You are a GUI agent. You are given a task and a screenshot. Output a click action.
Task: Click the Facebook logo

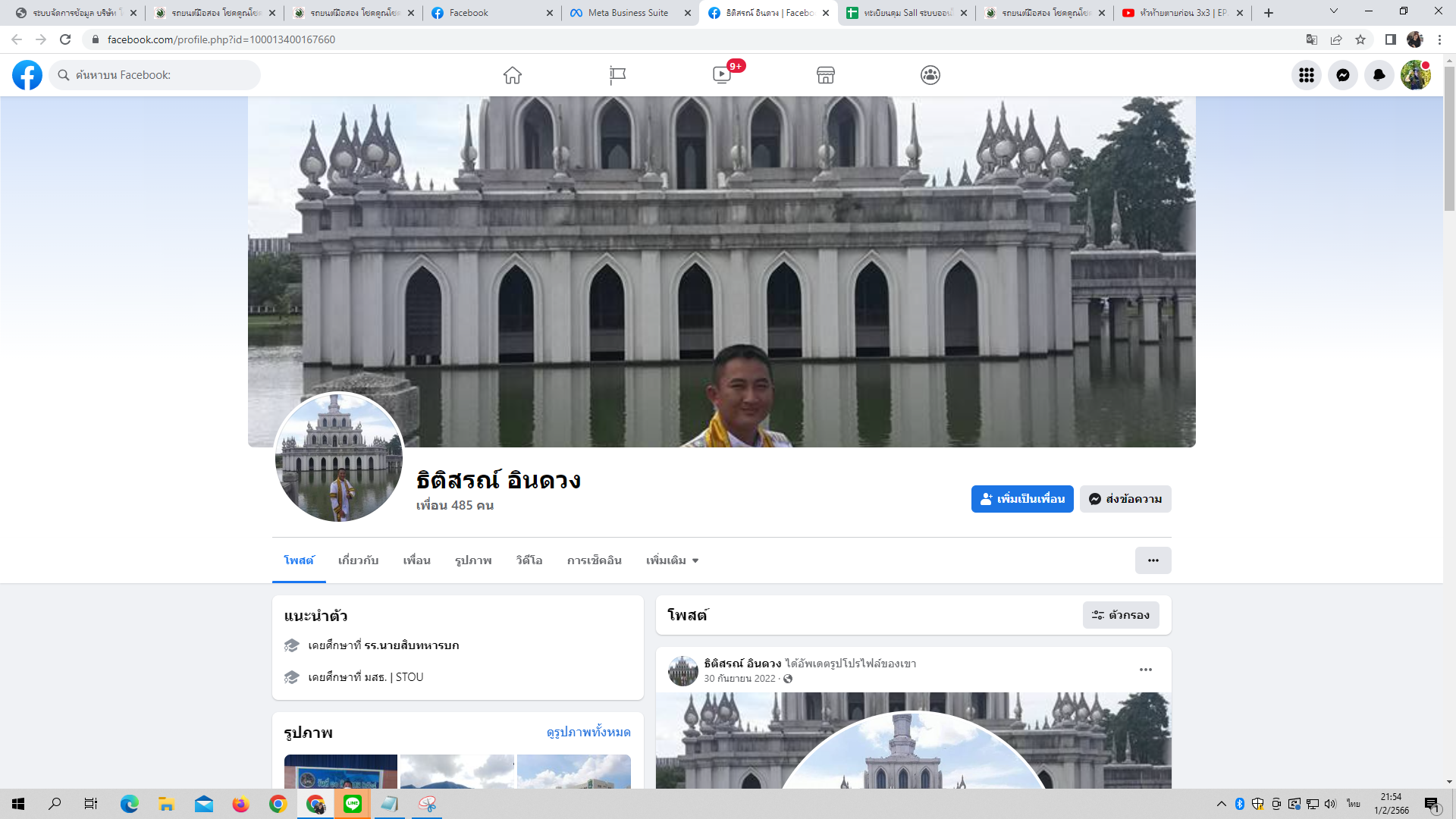(x=27, y=75)
